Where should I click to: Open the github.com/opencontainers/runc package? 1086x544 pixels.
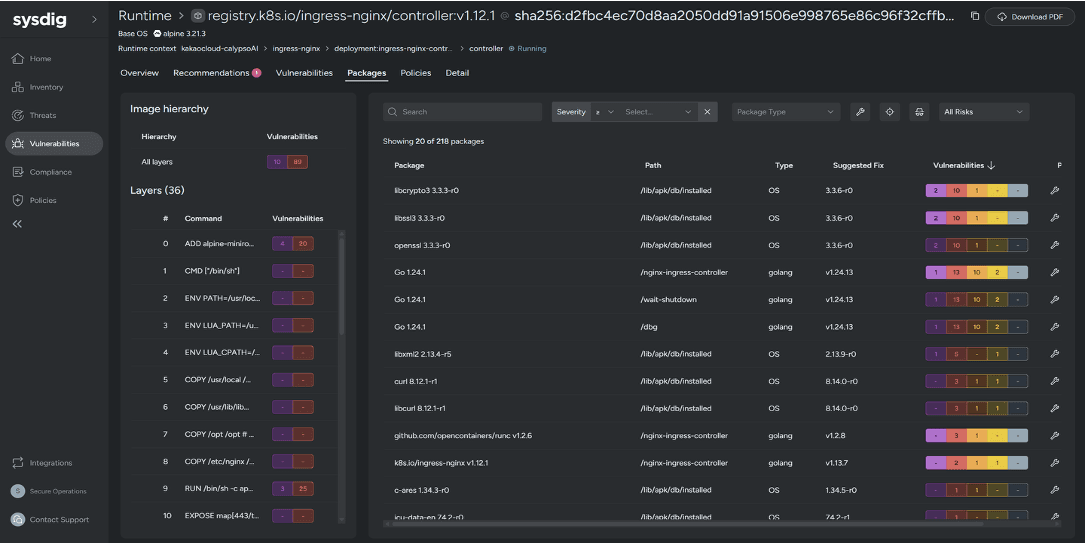point(463,436)
